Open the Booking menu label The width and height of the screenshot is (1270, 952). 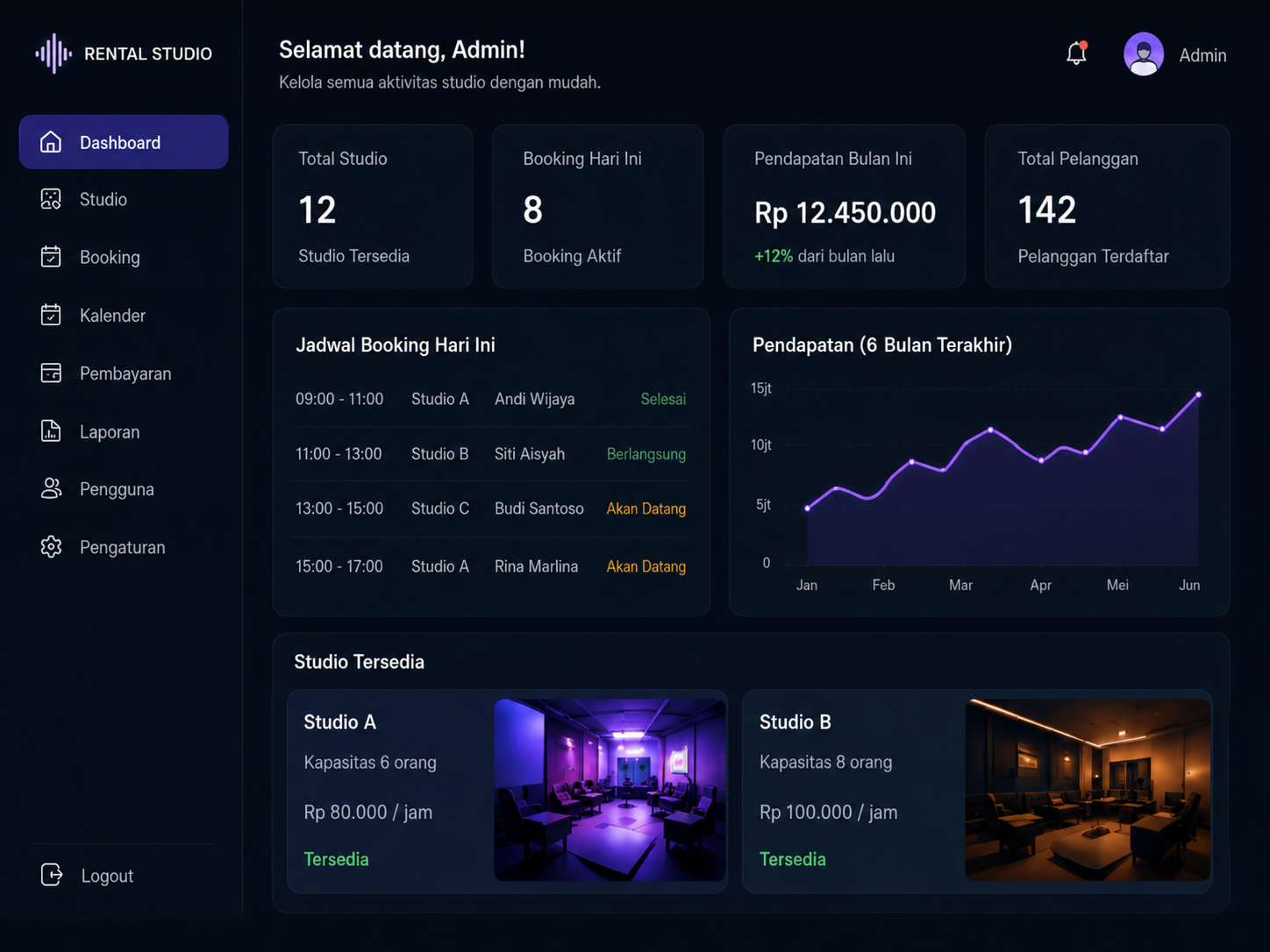click(x=110, y=258)
